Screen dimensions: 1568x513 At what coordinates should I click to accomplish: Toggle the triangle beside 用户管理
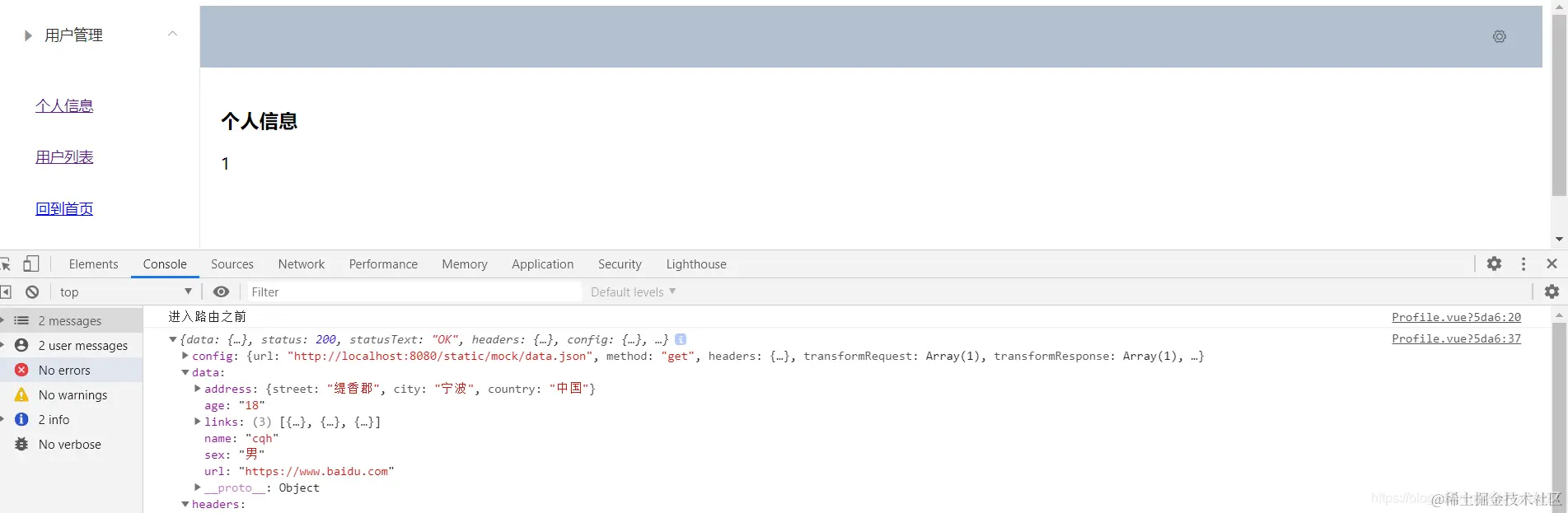pos(28,35)
